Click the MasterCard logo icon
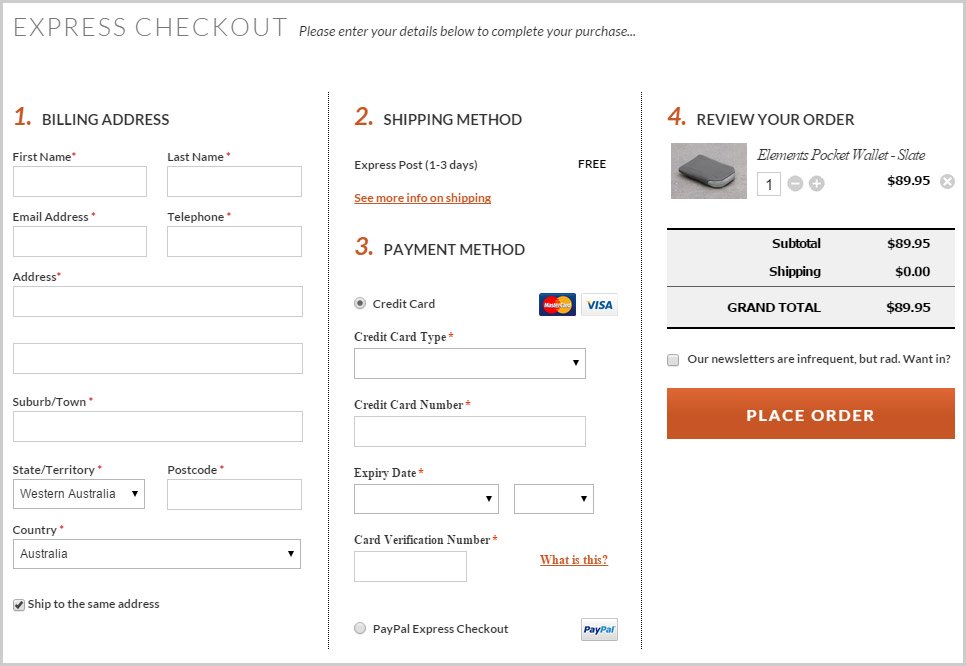The image size is (966, 666). [x=557, y=305]
